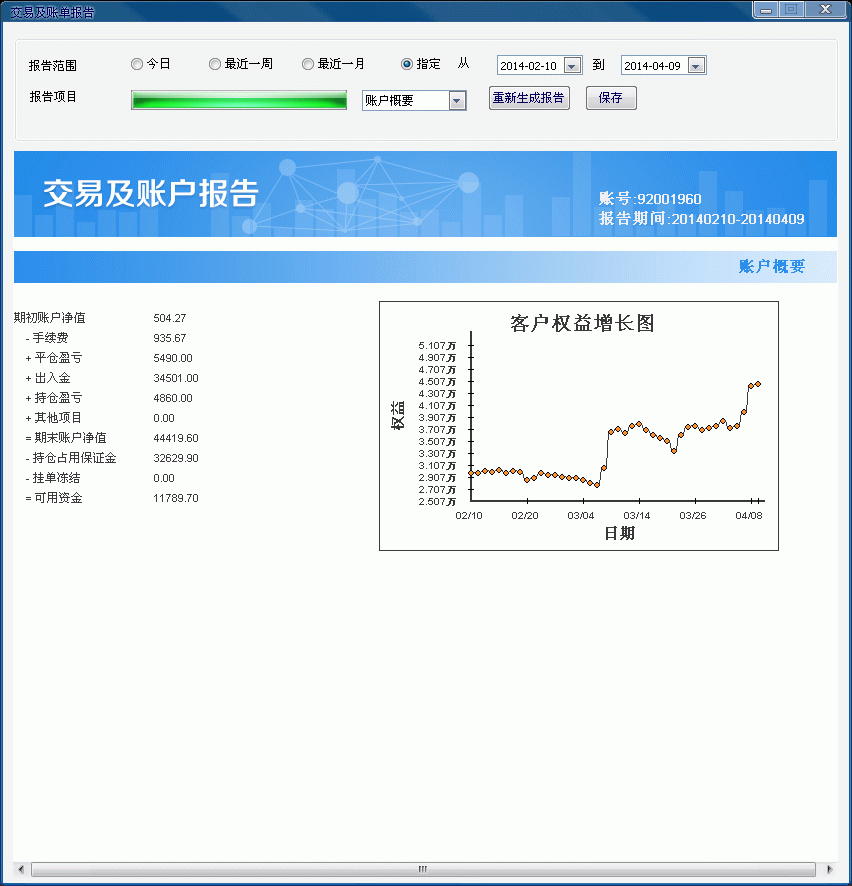Viewport: 852px width, 886px height.
Task: Expand the 账户概要 report item combo box
Action: 457,101
